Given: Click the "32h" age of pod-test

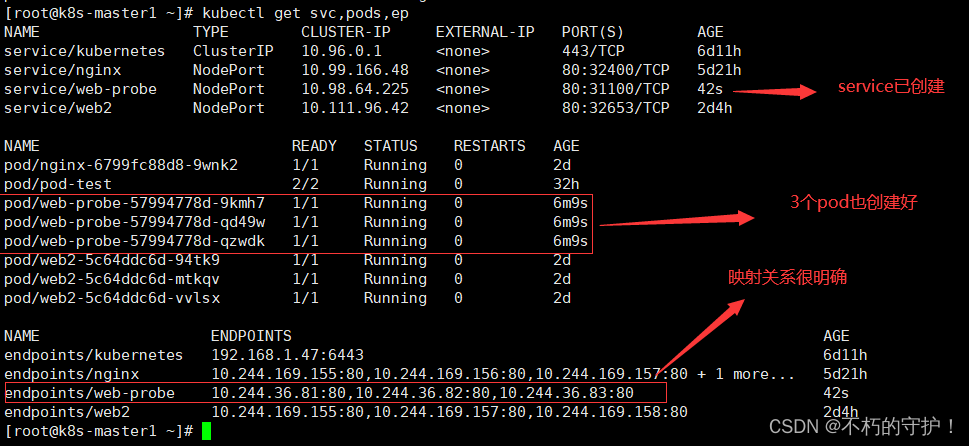Looking at the screenshot, I should 567,184.
